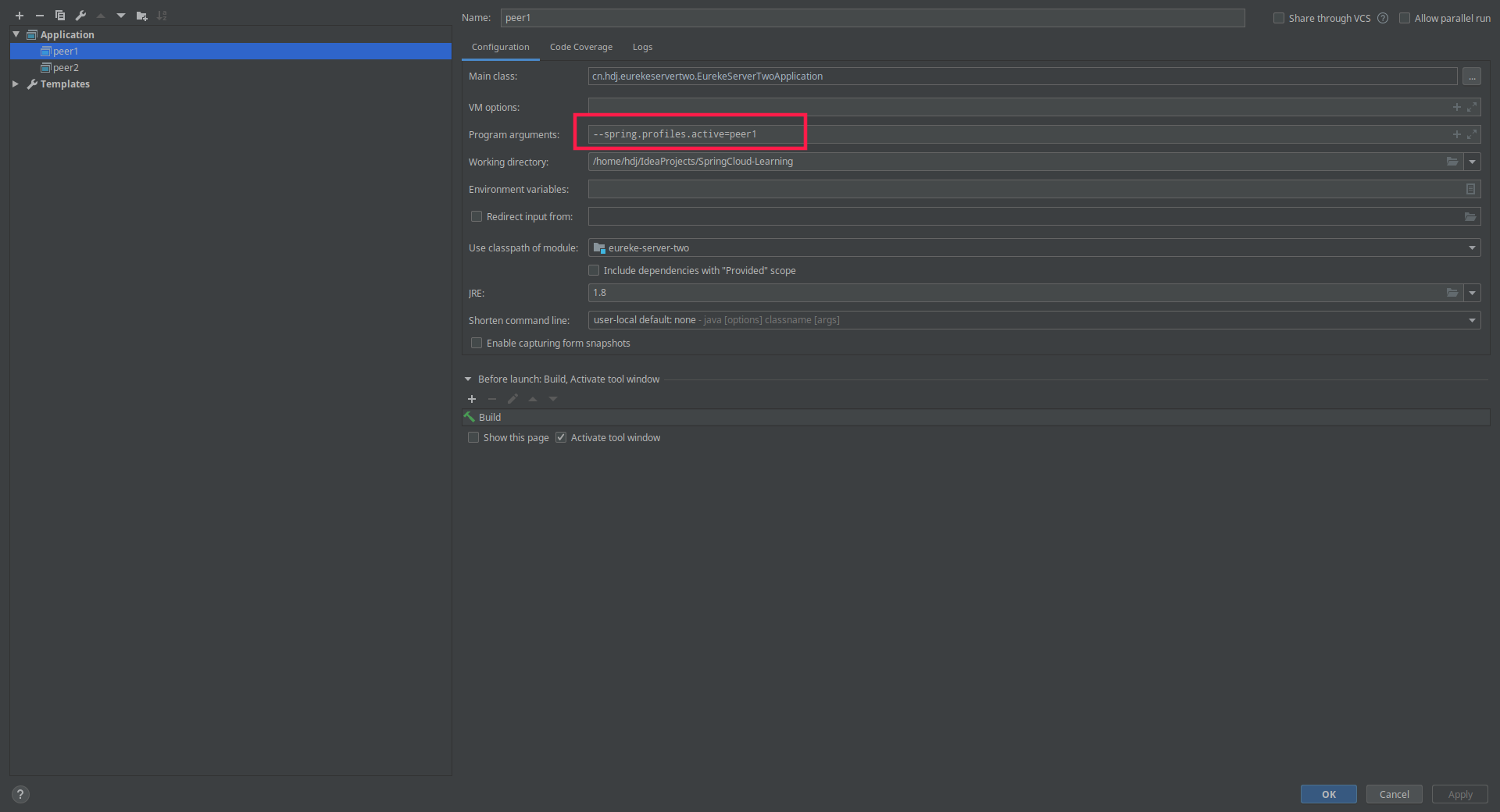This screenshot has width=1500, height=812.
Task: Open the dialog help question mark
Action: 20,794
